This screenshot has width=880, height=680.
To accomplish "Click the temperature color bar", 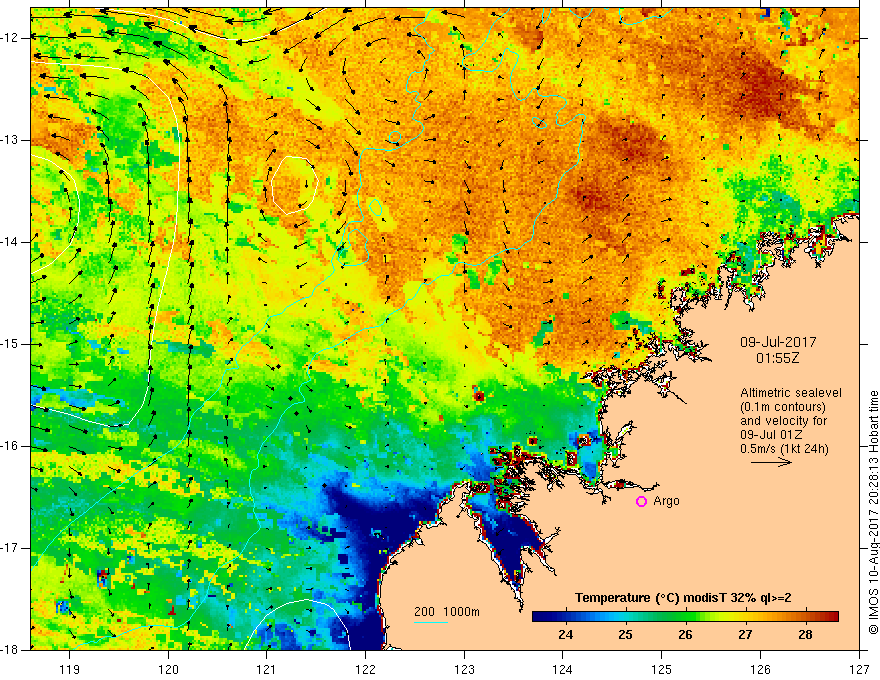I will tap(685, 617).
